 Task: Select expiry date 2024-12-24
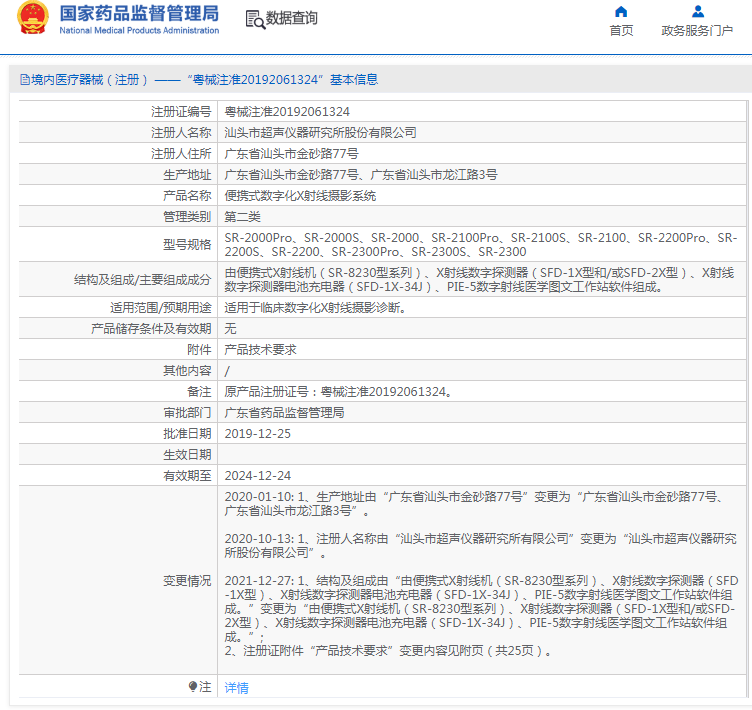(x=258, y=476)
